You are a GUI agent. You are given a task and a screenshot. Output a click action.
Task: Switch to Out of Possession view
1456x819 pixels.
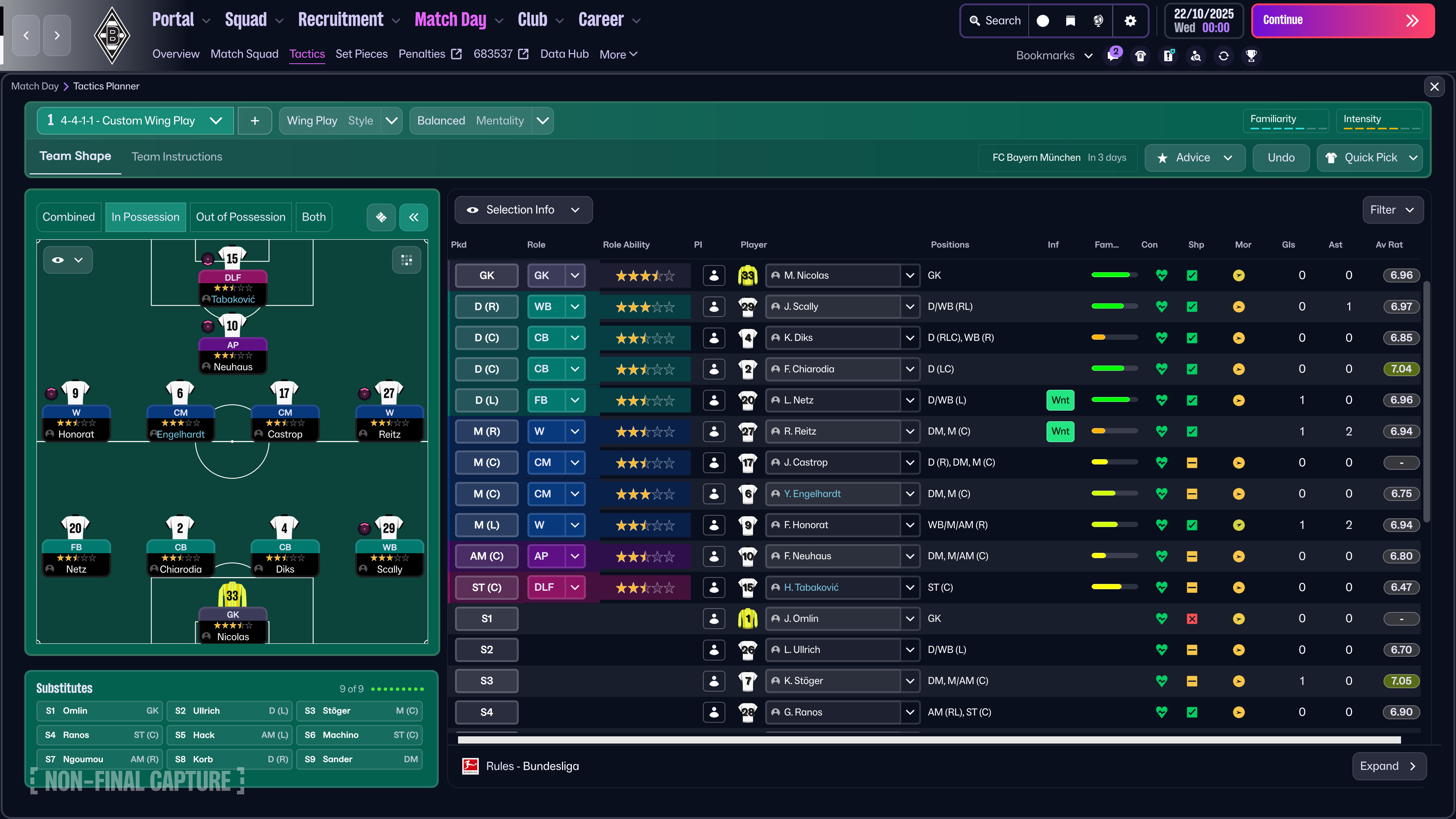(240, 217)
